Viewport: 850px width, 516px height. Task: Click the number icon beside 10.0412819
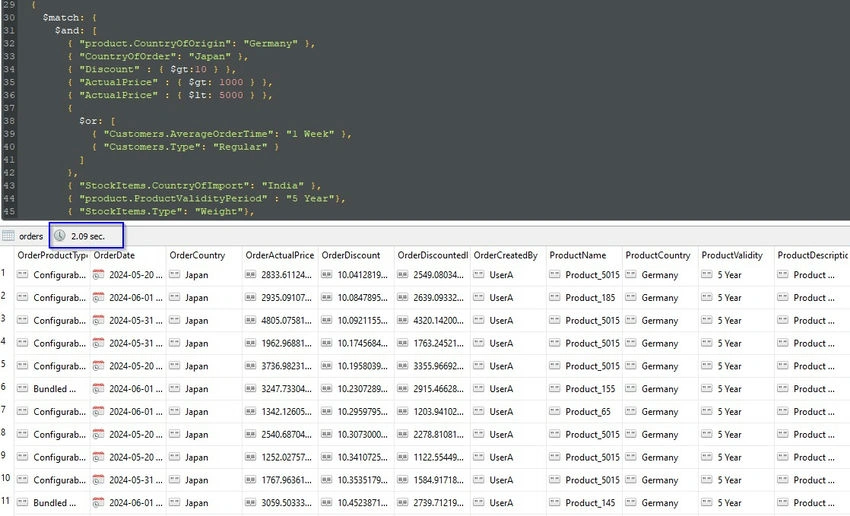coord(326,275)
